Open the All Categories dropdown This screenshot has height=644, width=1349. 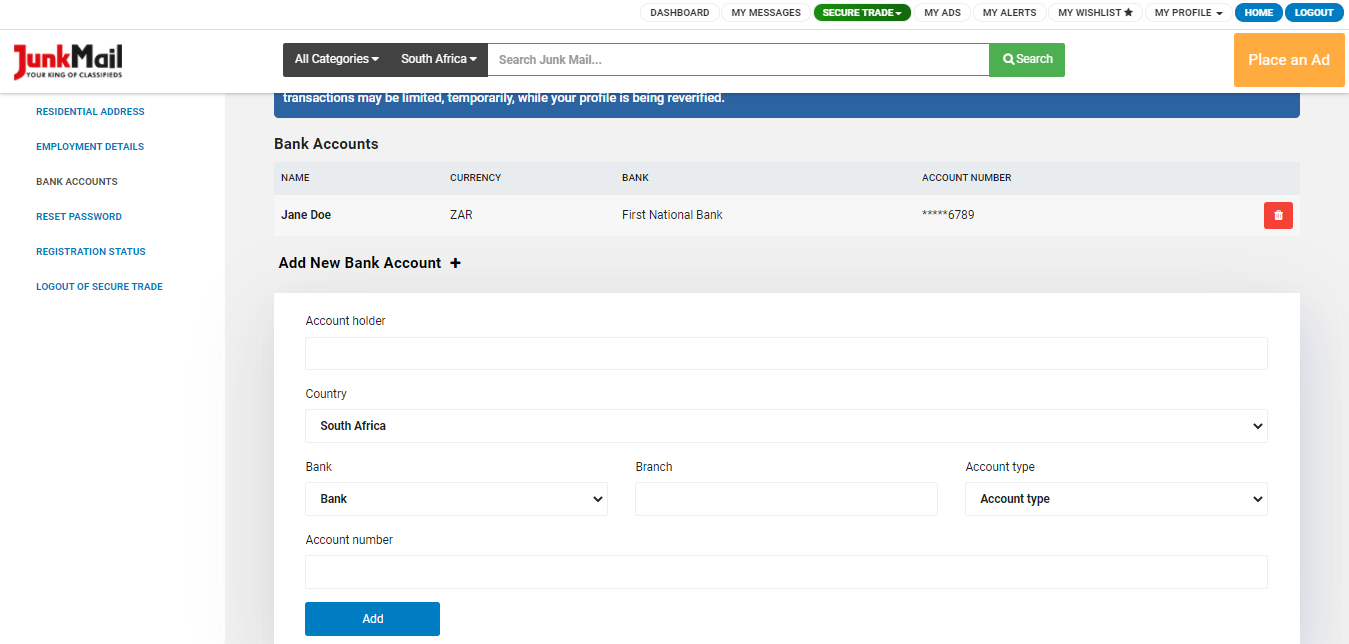click(335, 59)
